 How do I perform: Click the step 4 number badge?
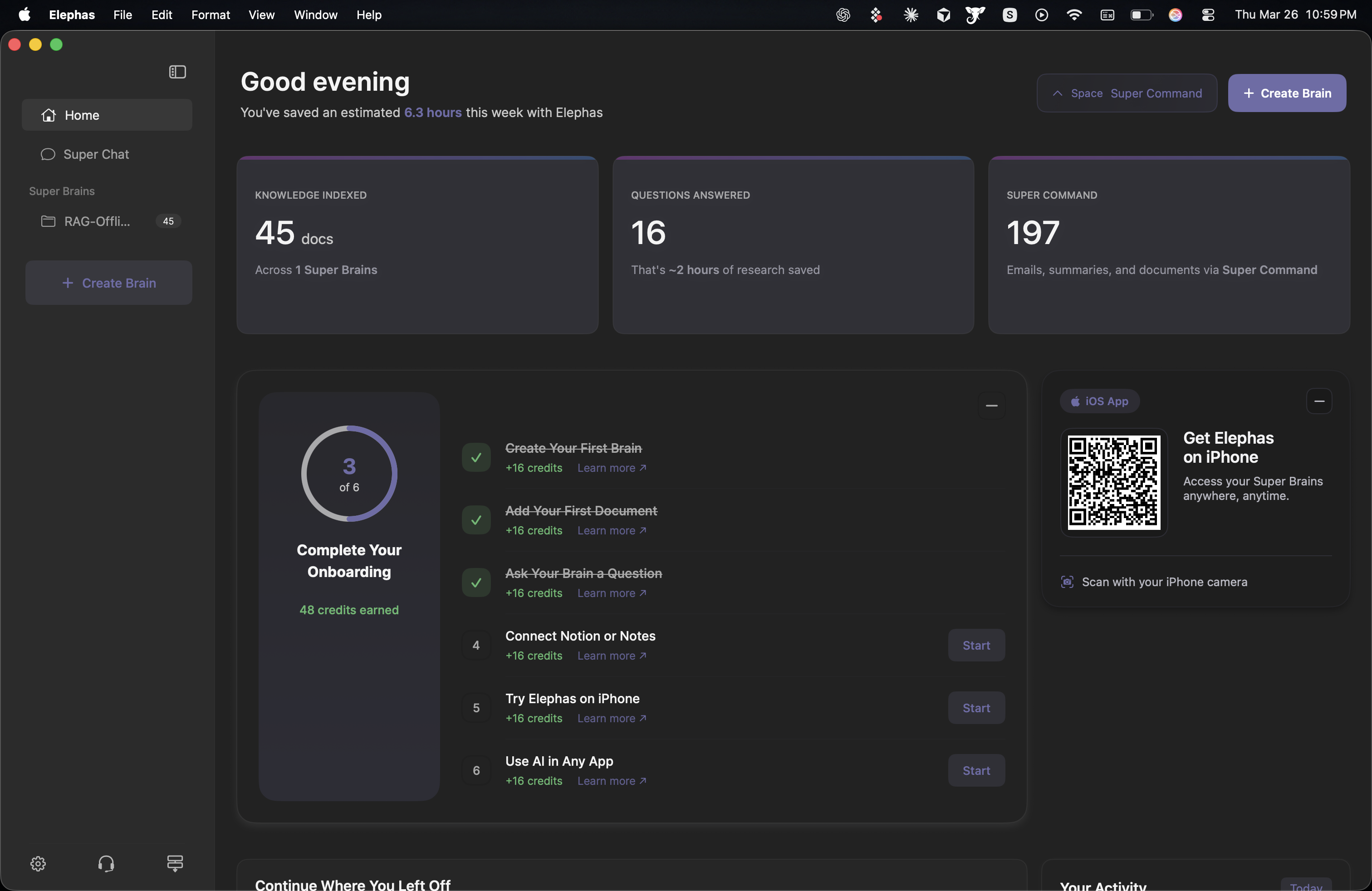pyautogui.click(x=475, y=645)
